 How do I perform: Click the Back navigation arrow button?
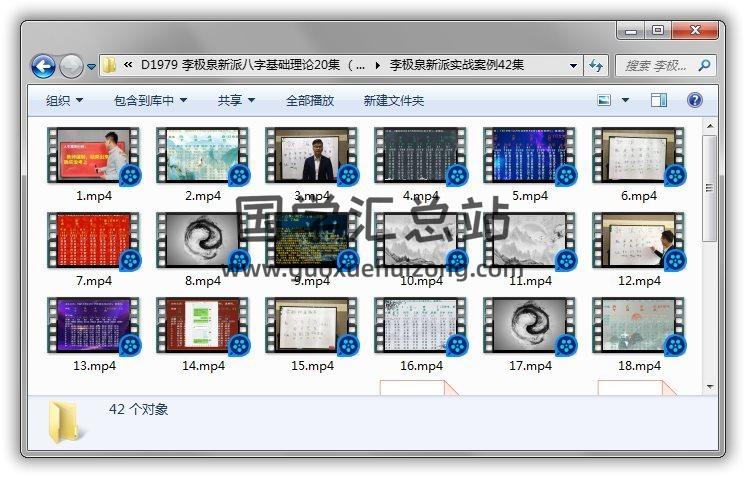[43, 67]
